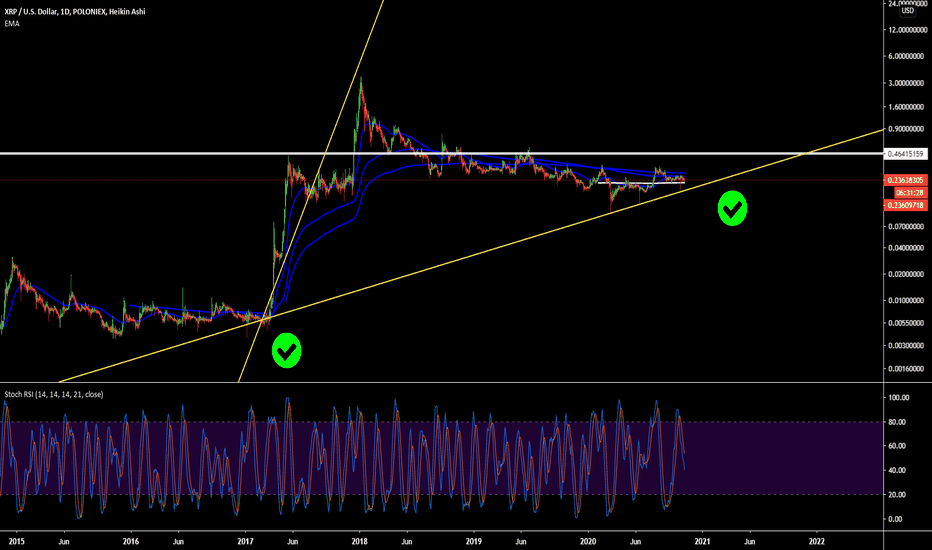
Task: Click the 2015 label on the time axis
Action: (17, 542)
